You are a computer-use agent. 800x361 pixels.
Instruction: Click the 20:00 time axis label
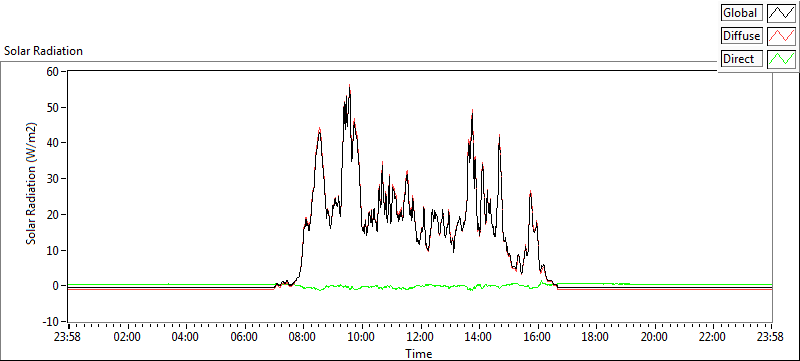point(655,337)
